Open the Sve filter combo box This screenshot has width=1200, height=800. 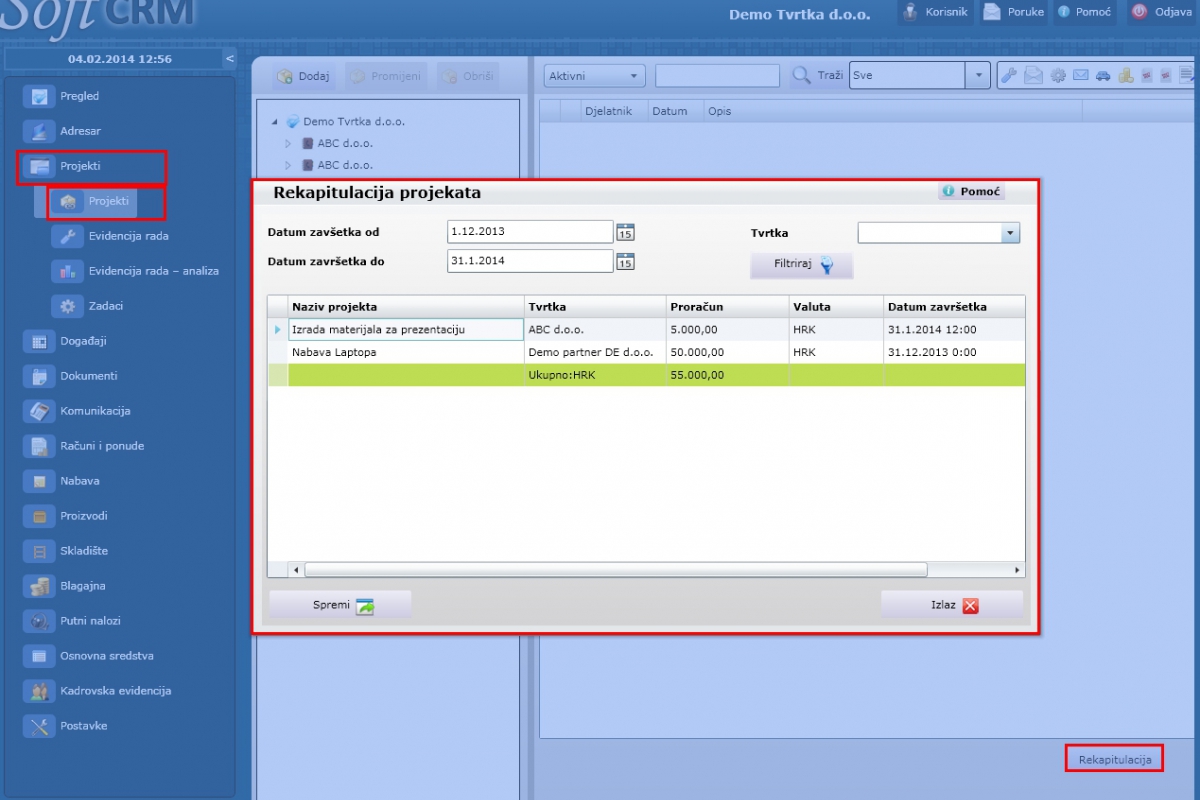pyautogui.click(x=920, y=75)
